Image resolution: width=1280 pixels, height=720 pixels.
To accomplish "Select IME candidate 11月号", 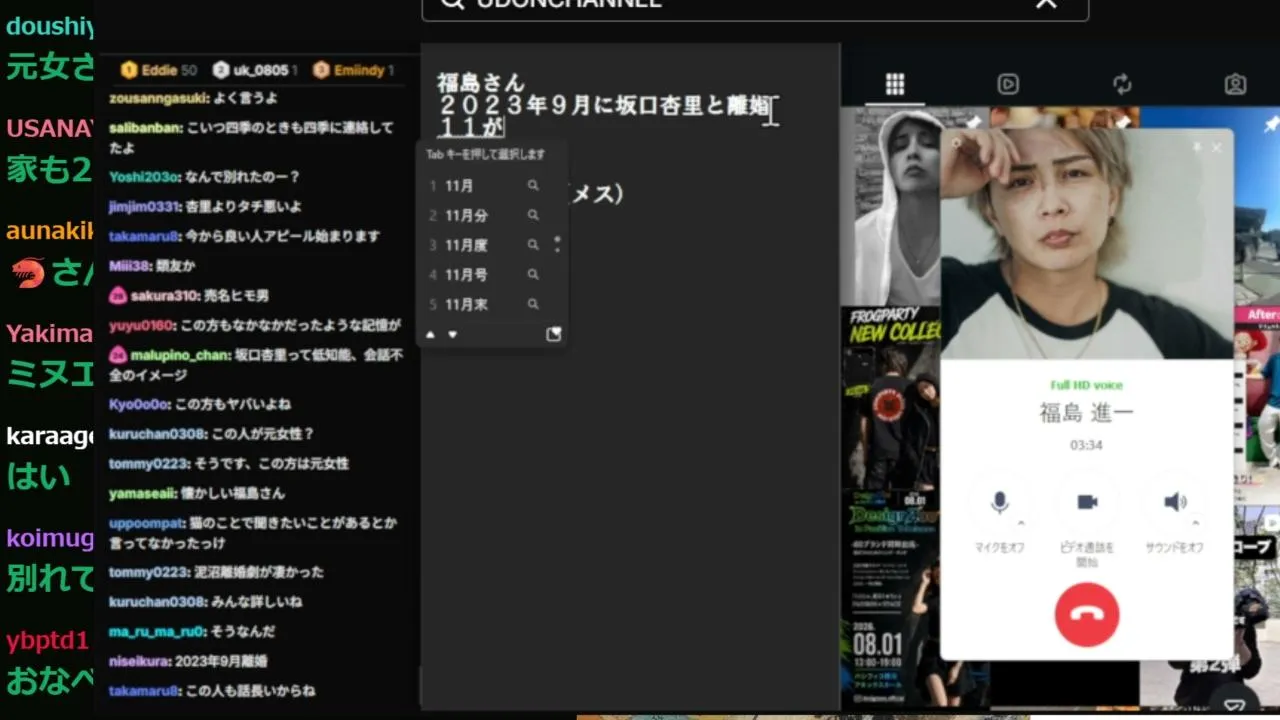I will [x=467, y=274].
